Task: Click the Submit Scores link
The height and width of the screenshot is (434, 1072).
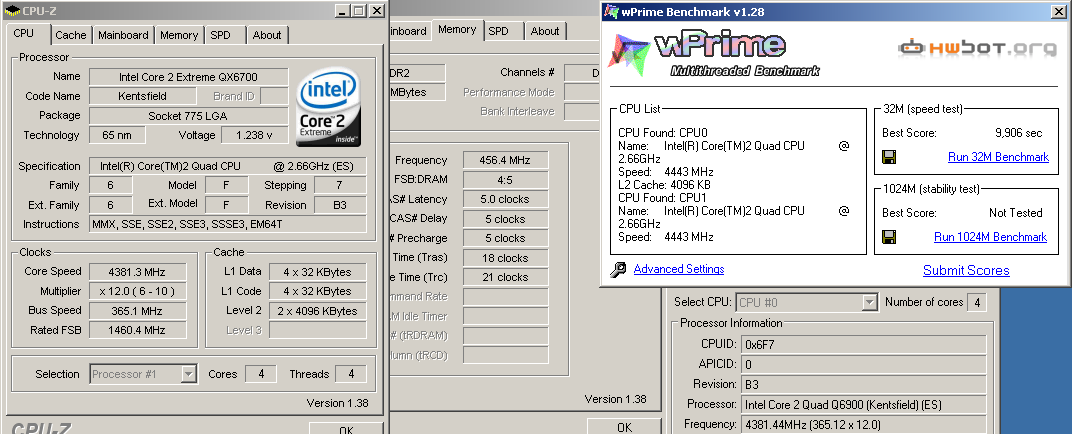Action: [x=966, y=270]
